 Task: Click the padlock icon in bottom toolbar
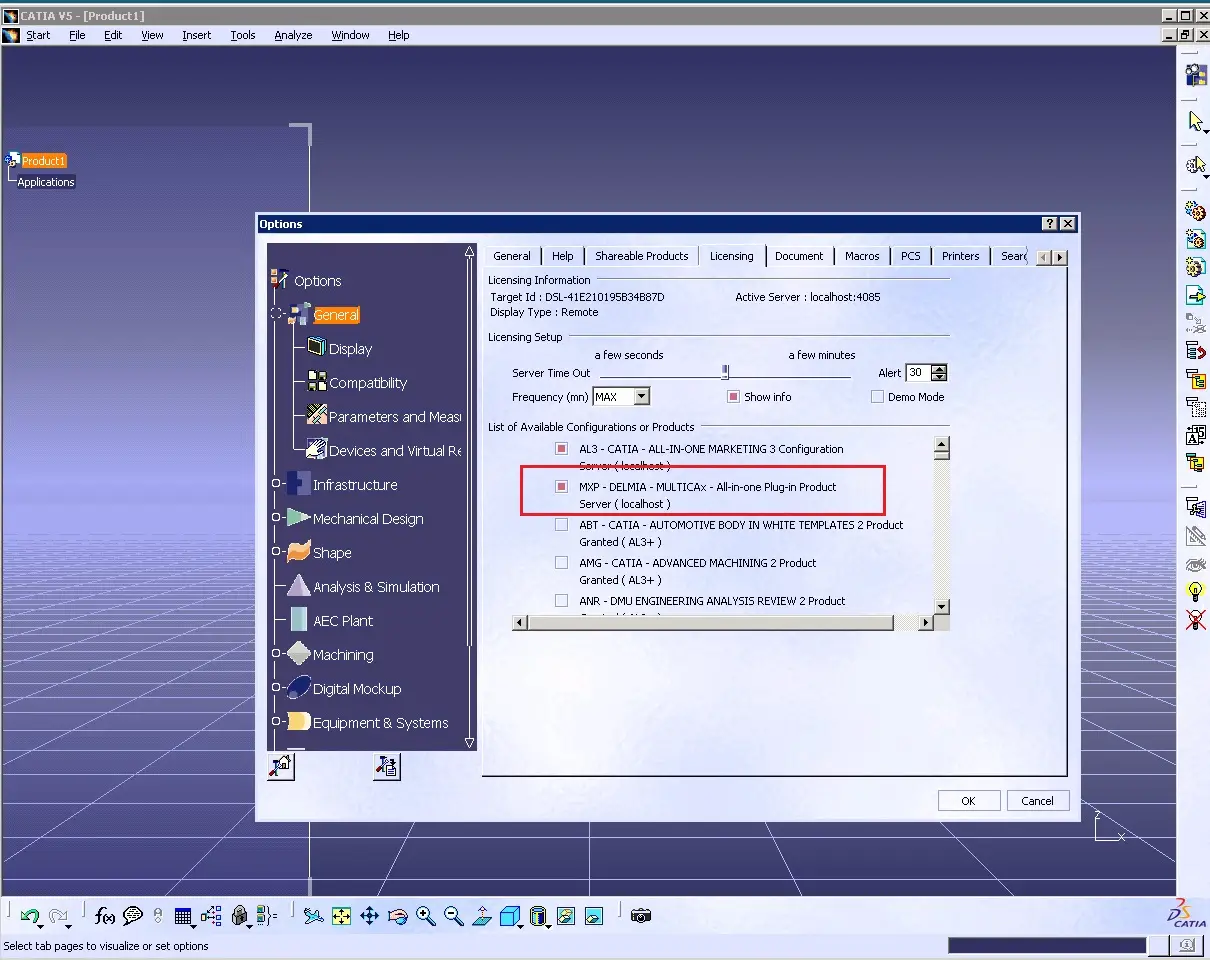(x=240, y=916)
